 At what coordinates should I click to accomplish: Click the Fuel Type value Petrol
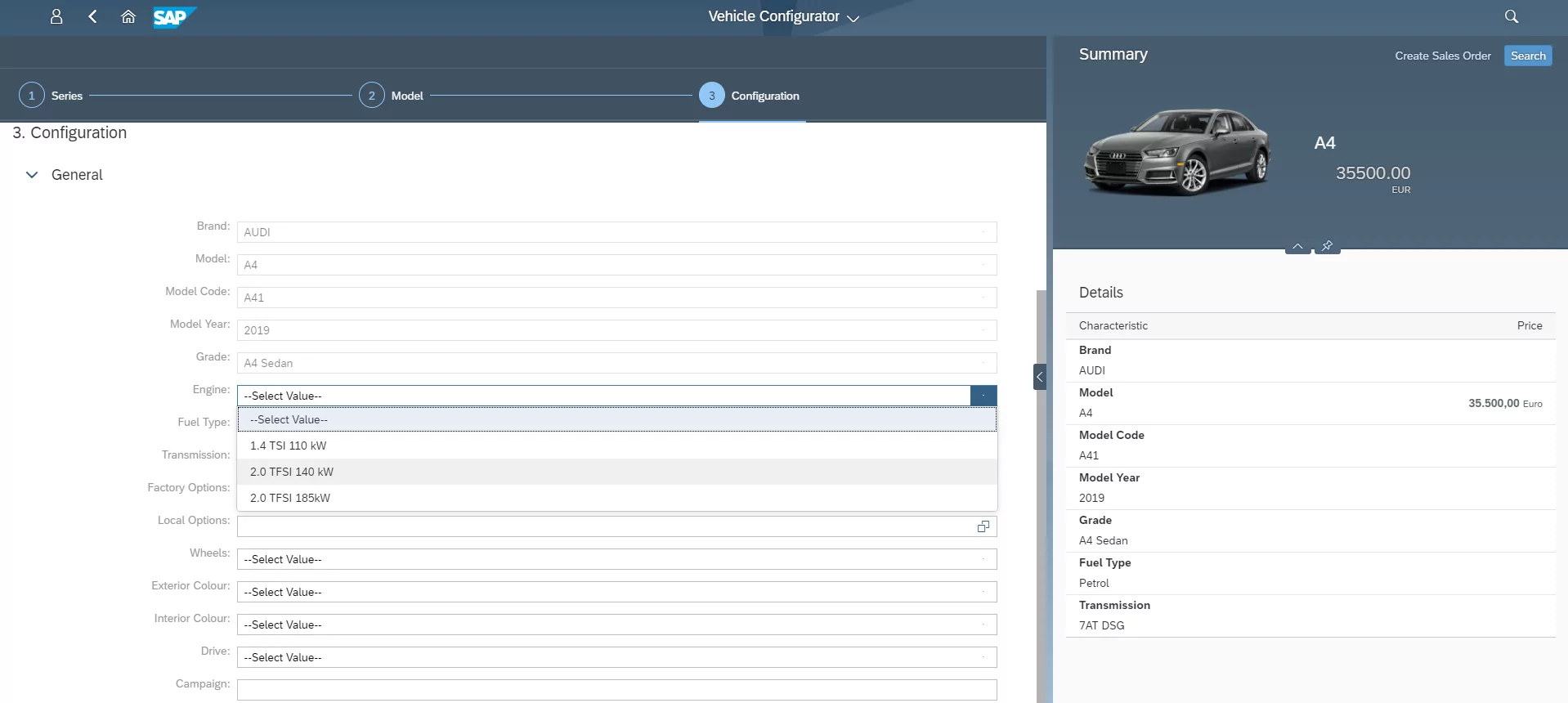pyautogui.click(x=1094, y=583)
